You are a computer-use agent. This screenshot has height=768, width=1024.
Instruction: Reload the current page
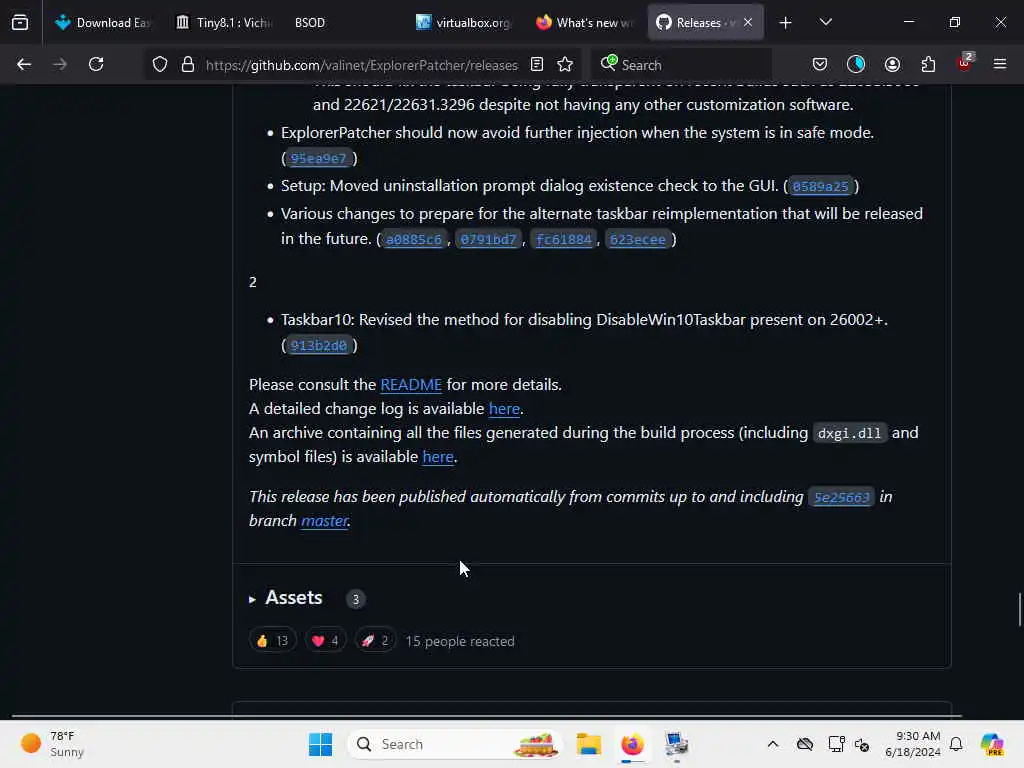tap(96, 64)
